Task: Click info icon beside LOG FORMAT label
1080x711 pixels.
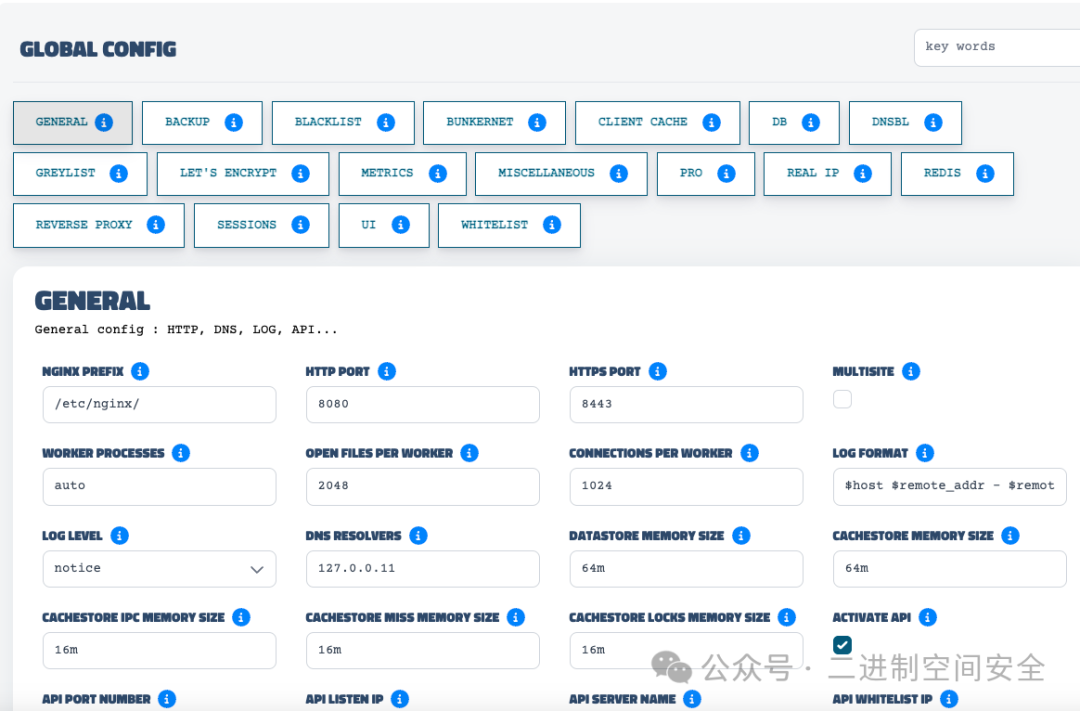Action: (x=925, y=453)
